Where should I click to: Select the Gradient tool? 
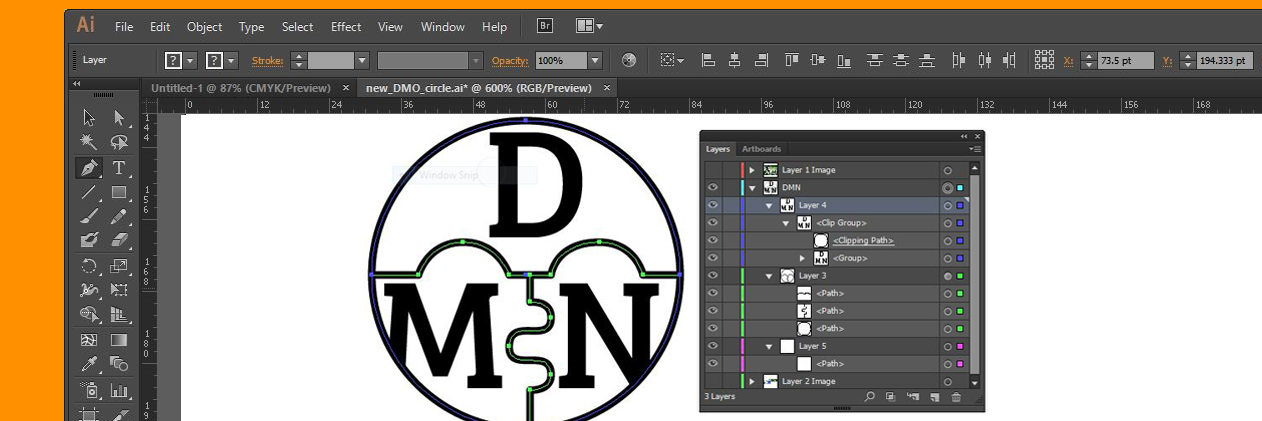click(119, 340)
